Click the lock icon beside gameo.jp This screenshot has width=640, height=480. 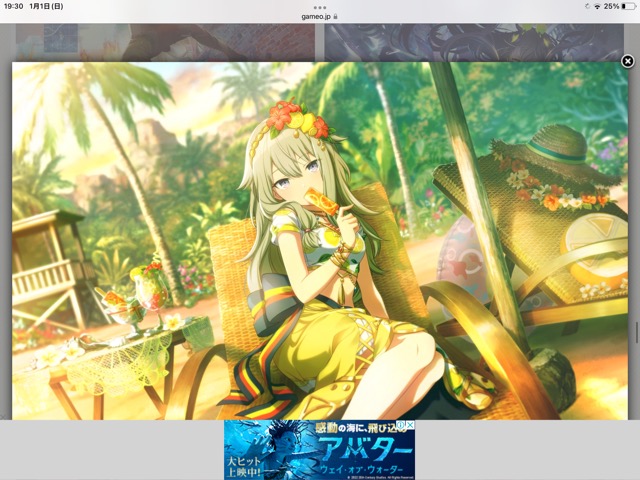(336, 16)
